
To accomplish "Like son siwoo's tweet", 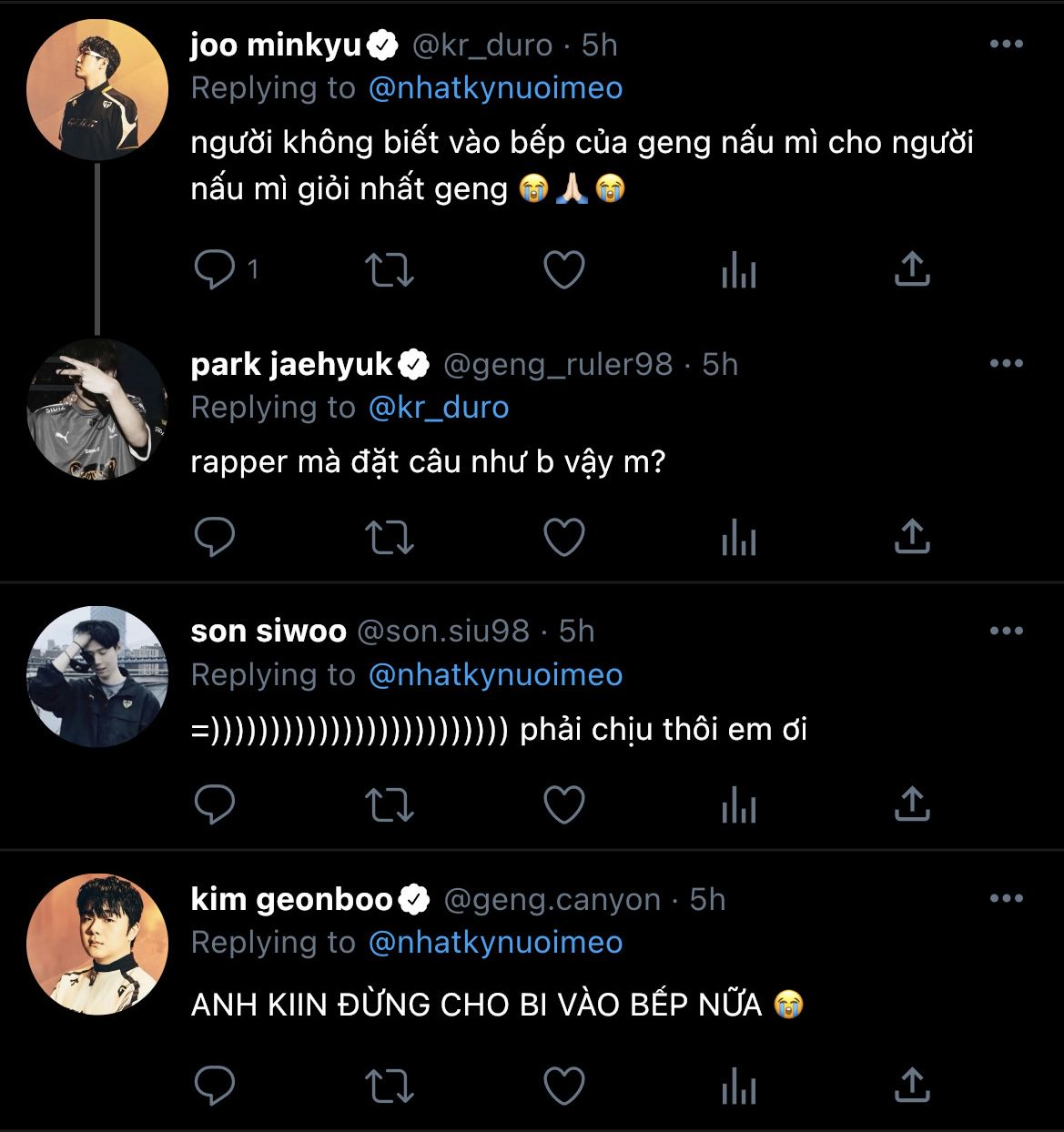I will pyautogui.click(x=563, y=804).
